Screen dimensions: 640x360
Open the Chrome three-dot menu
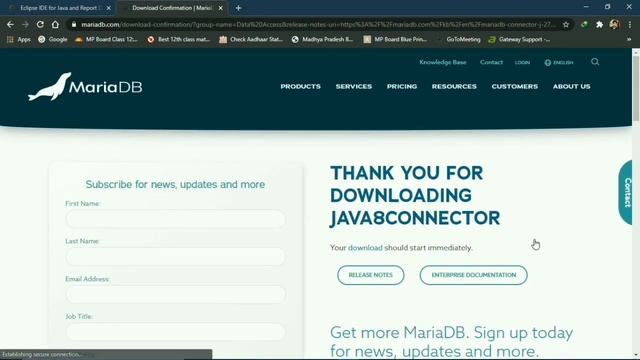[x=630, y=24]
